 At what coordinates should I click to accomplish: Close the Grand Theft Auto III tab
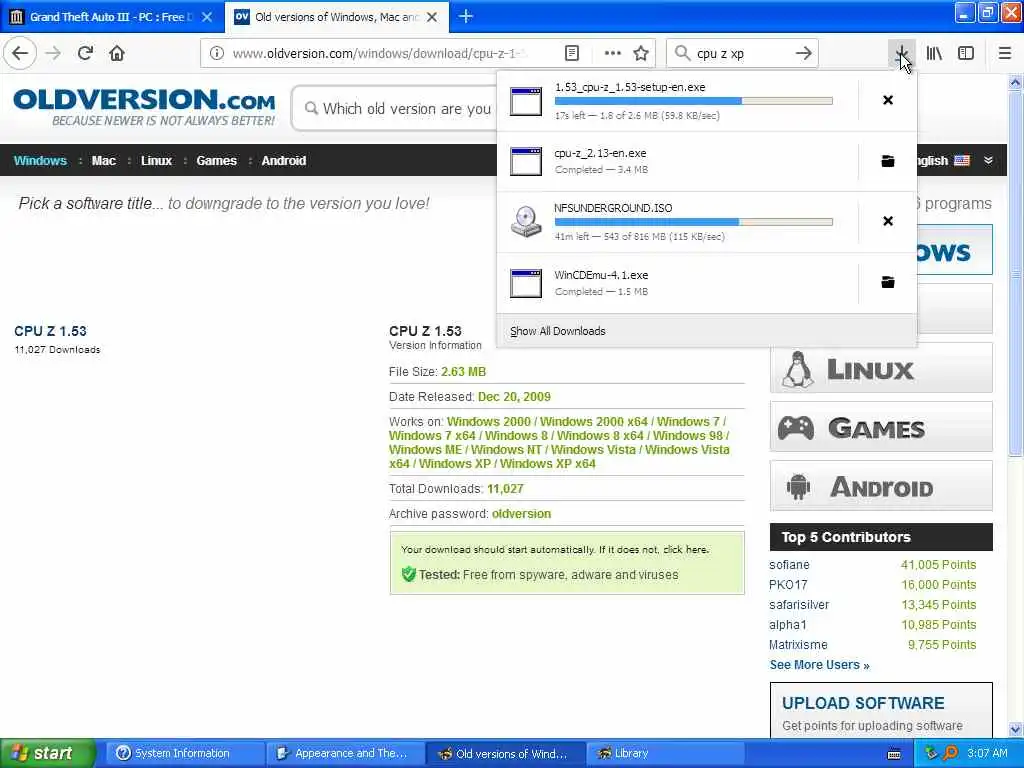point(207,17)
